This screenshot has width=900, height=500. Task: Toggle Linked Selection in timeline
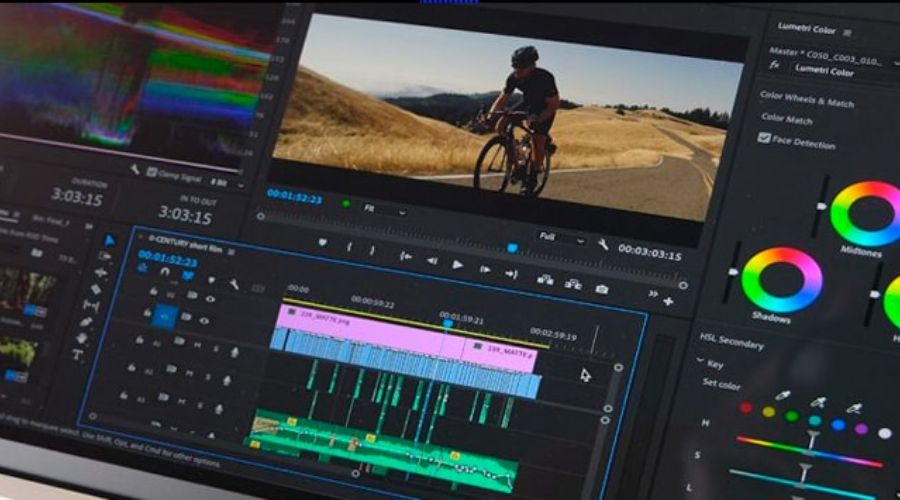pos(188,276)
